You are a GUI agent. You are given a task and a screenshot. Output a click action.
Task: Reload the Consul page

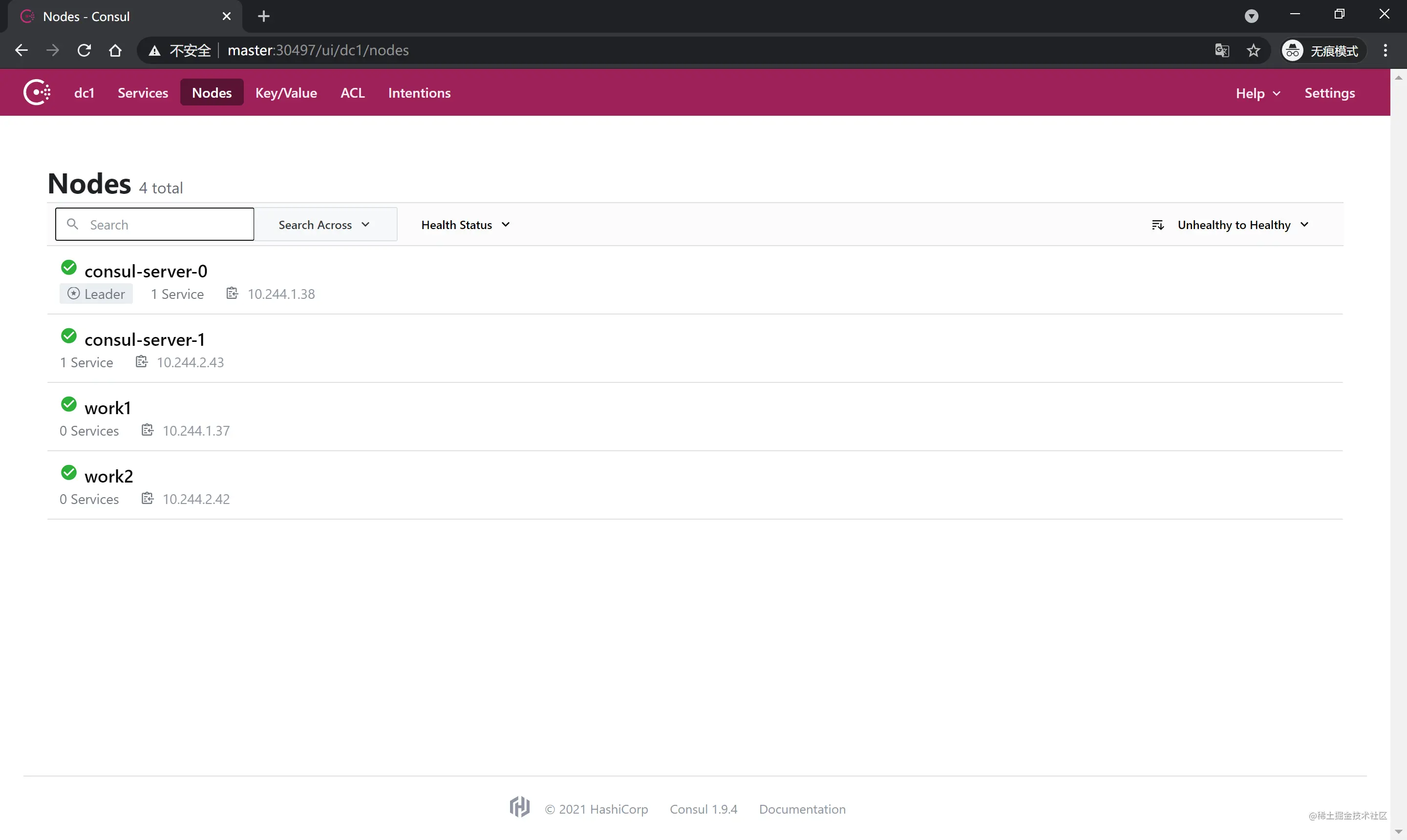point(84,50)
